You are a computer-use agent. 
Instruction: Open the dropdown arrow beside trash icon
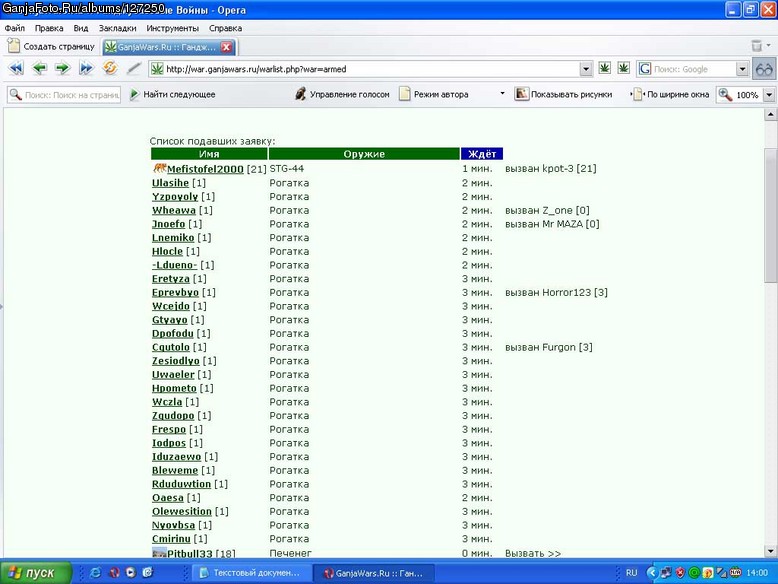pyautogui.click(x=769, y=45)
